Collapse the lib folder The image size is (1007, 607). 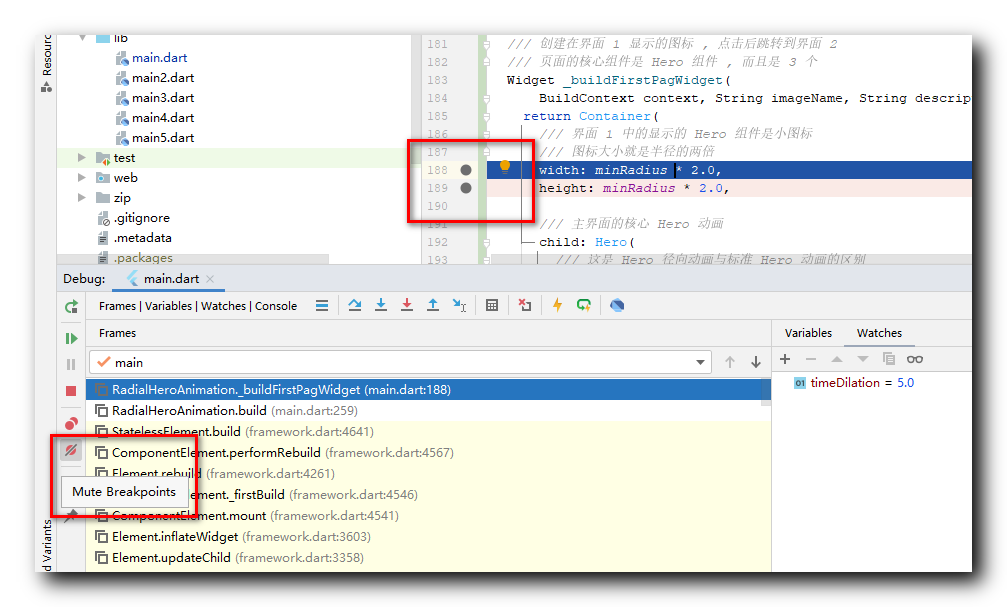click(82, 38)
